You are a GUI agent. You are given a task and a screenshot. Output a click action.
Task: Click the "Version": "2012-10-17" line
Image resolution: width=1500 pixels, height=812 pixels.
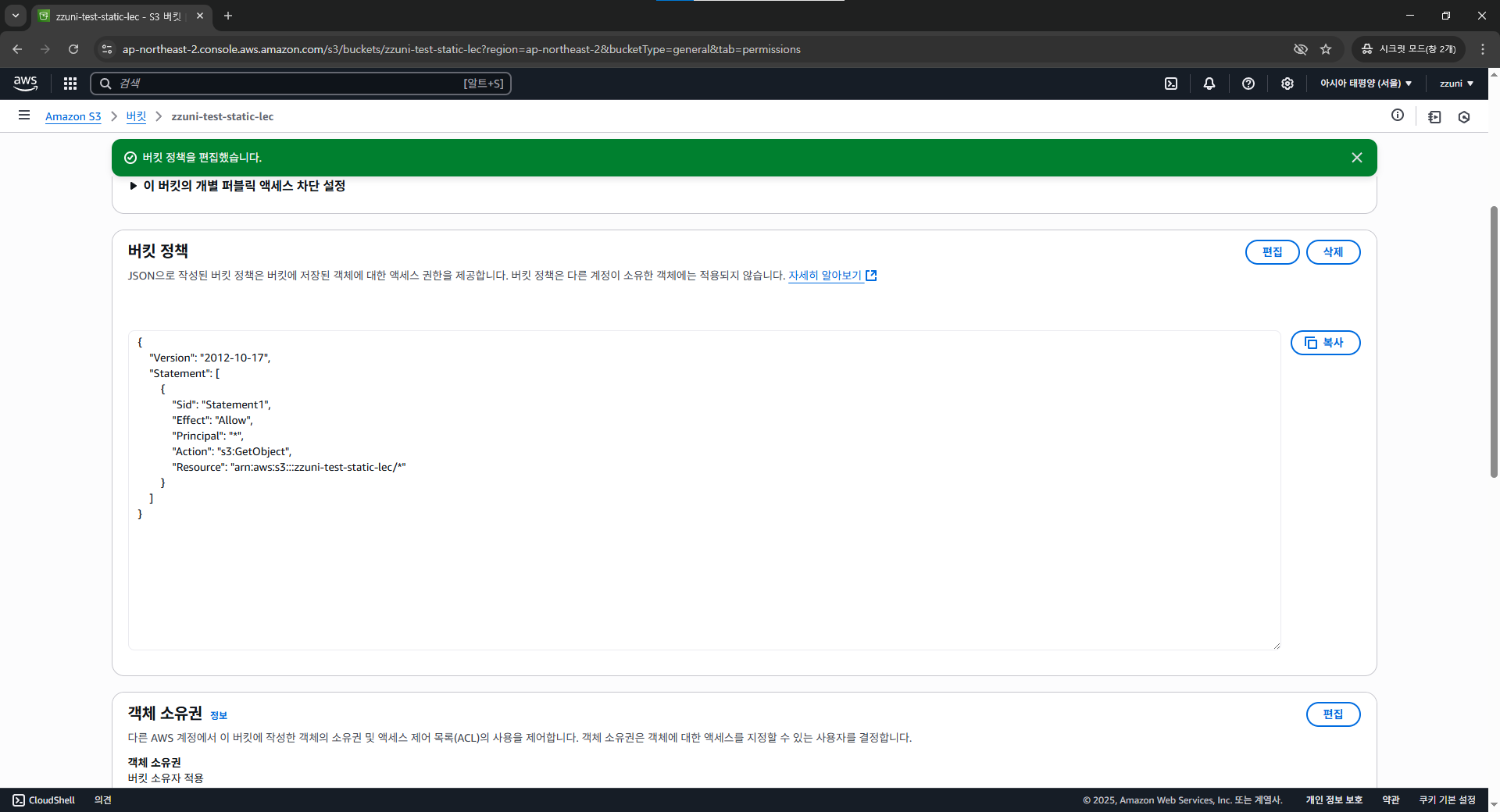(210, 358)
